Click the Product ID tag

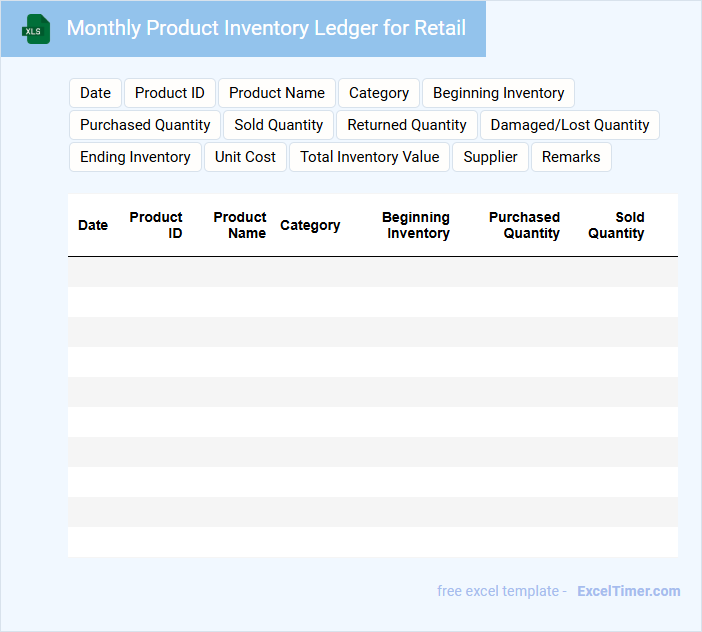coord(170,93)
